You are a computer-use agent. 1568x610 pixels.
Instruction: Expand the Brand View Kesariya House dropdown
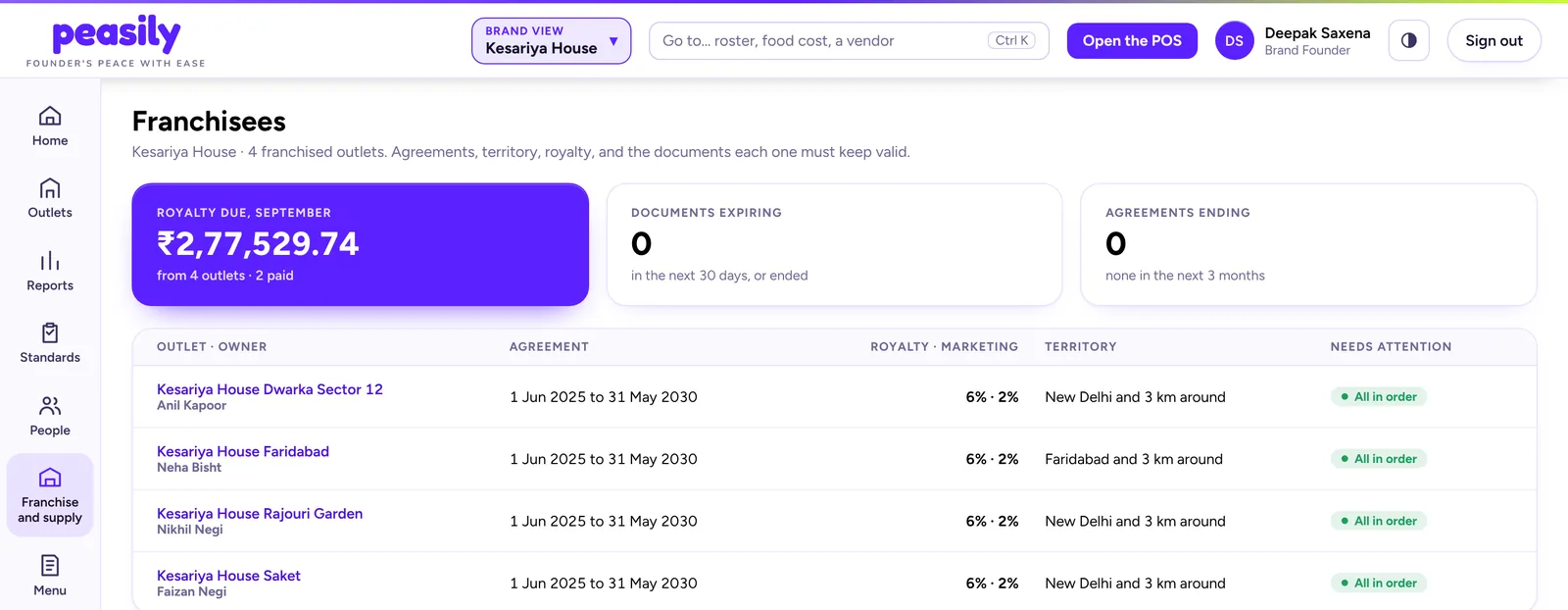[551, 41]
